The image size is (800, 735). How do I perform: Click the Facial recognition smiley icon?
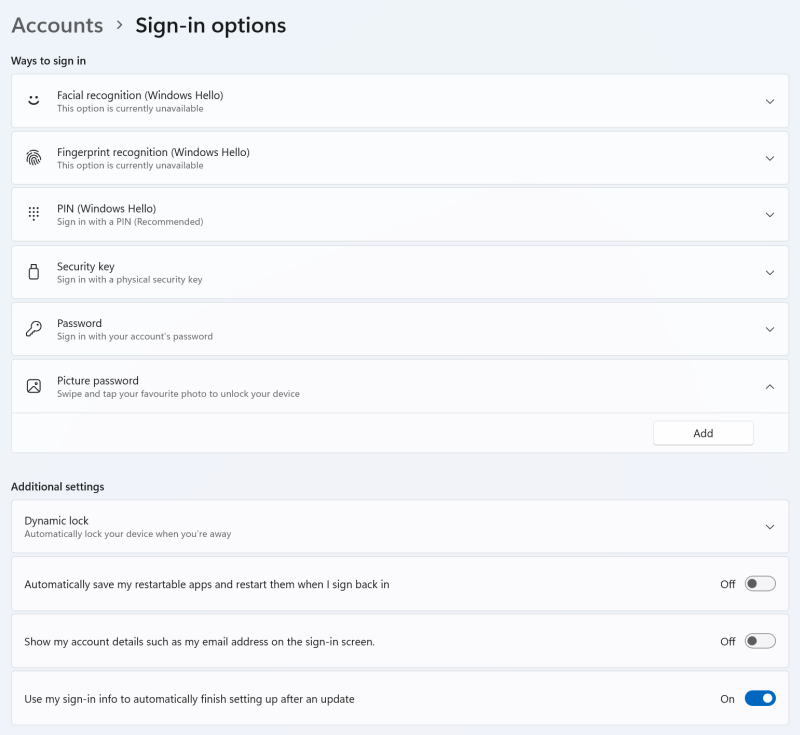[33, 101]
